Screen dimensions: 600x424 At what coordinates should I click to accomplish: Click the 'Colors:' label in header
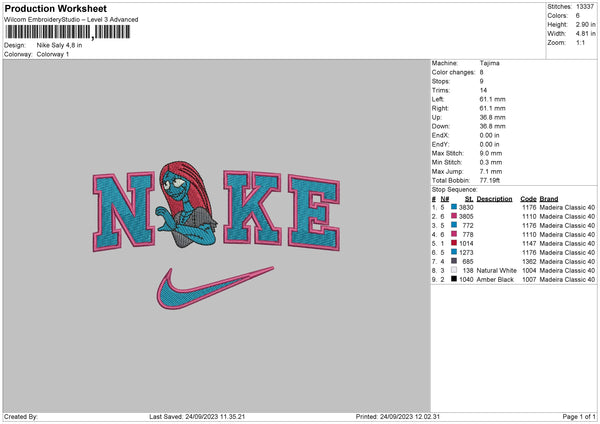(x=558, y=16)
